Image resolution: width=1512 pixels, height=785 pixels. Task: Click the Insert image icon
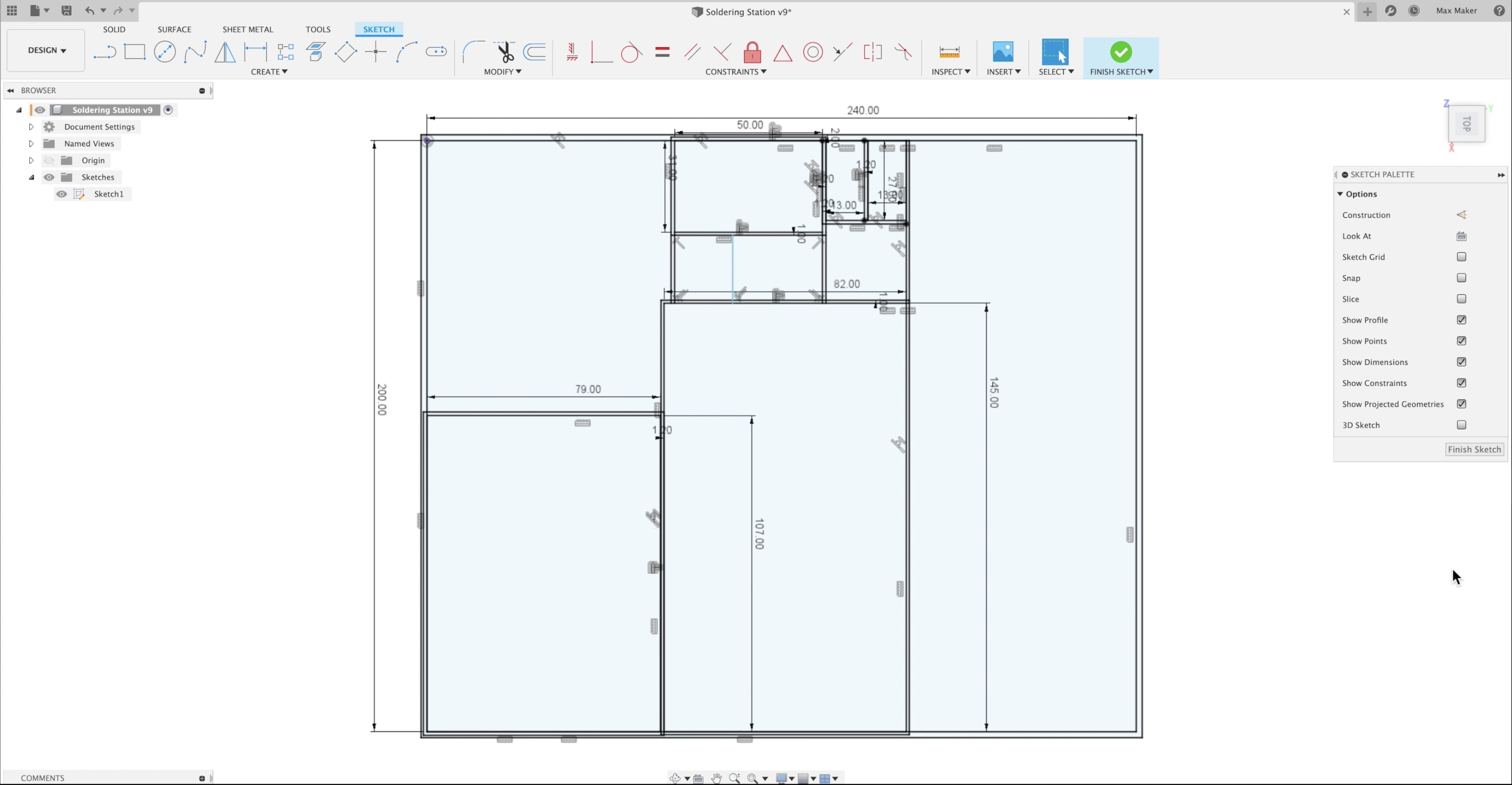pos(1003,52)
